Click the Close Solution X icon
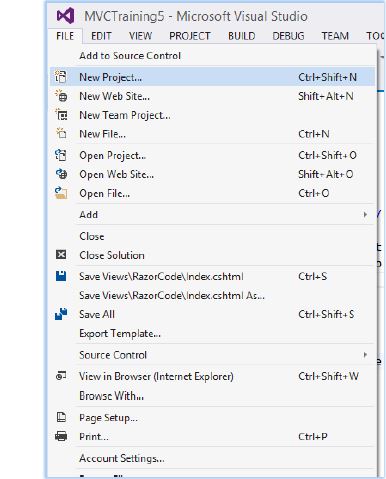This screenshot has width=386, height=479. point(61,255)
